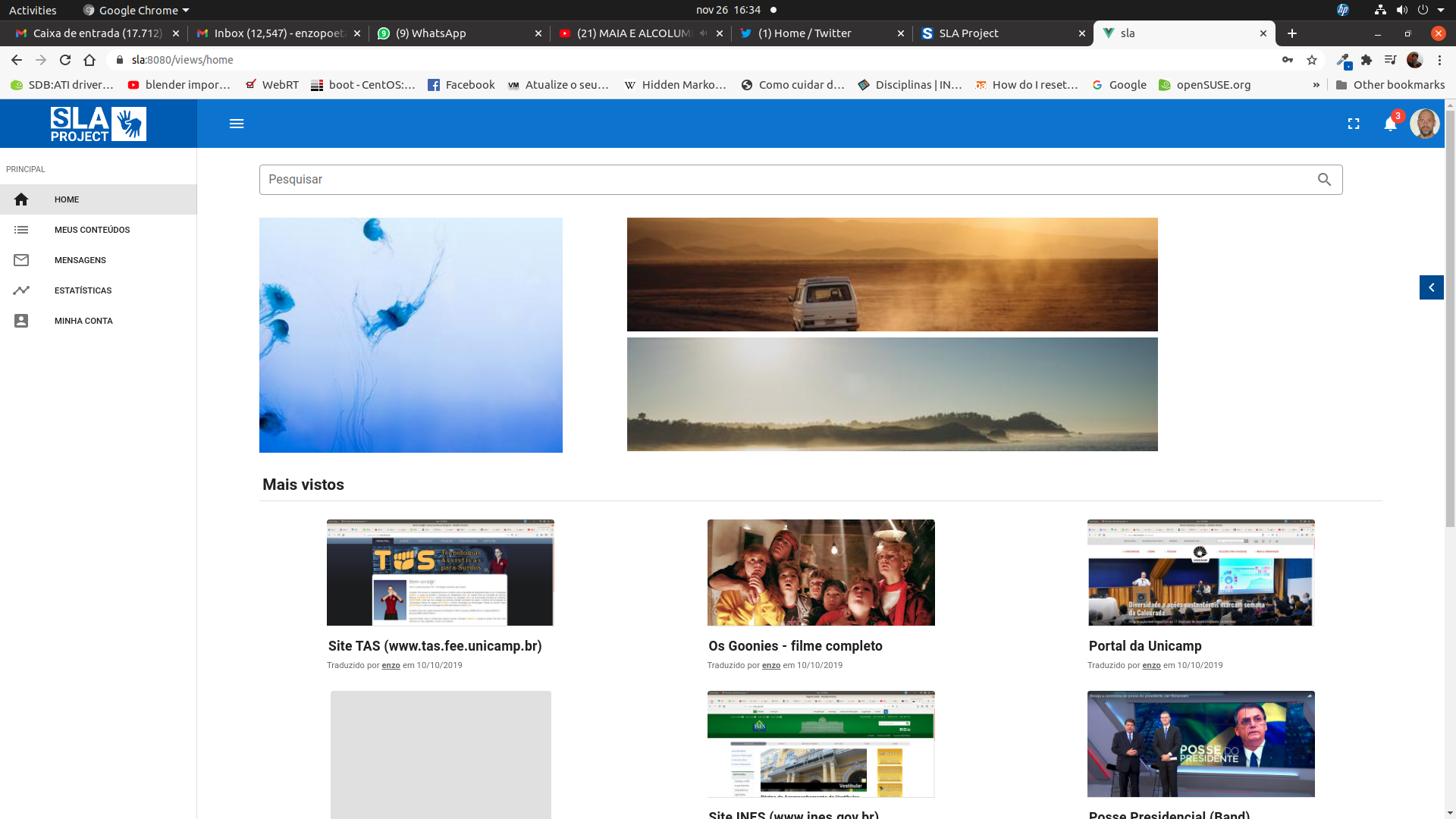Open the notifications bell

tap(1390, 124)
